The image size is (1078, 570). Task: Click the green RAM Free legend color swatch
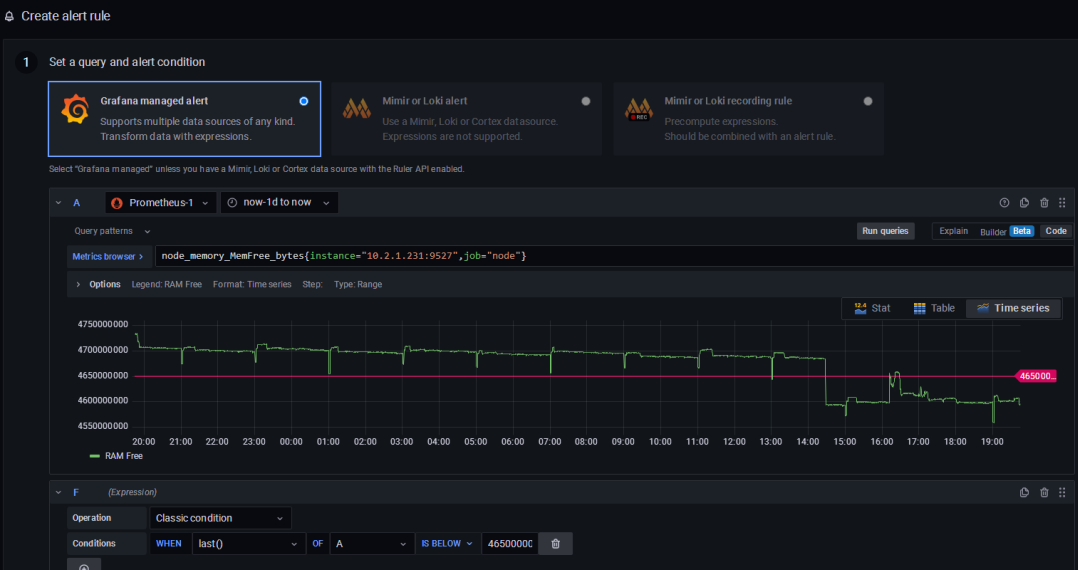(95, 456)
